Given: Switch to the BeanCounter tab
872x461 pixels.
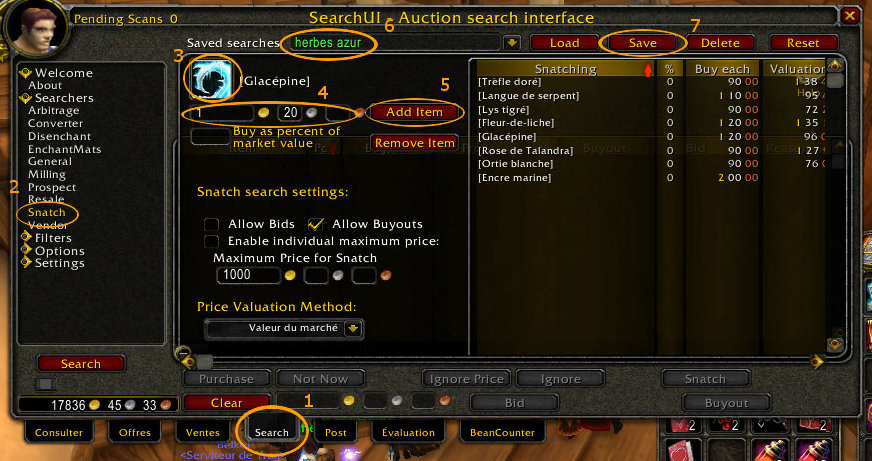Looking at the screenshot, I should pos(502,432).
